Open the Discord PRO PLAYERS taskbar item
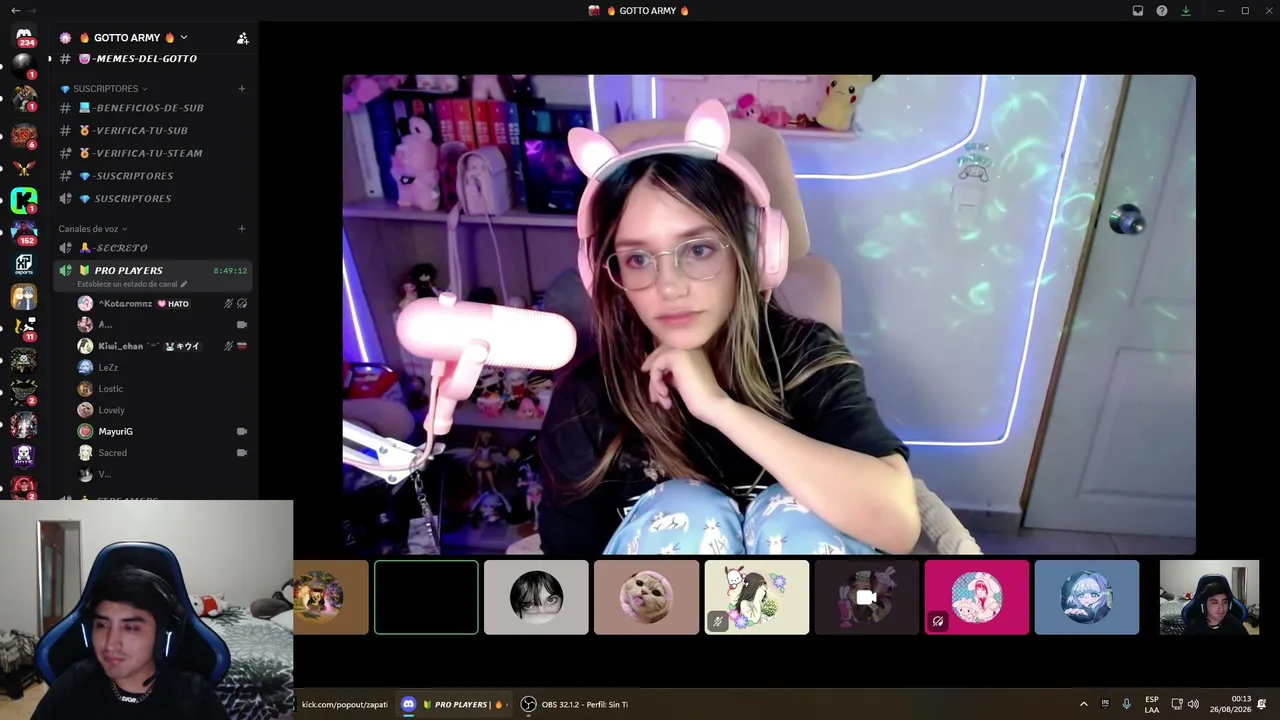Viewport: 1280px width, 720px height. pyautogui.click(x=453, y=705)
